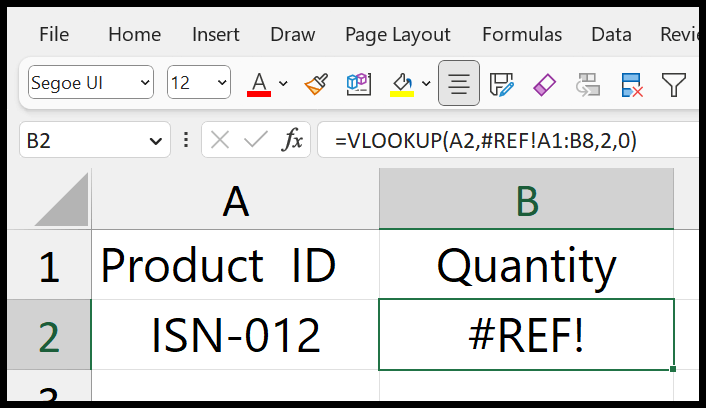This screenshot has height=408, width=706.
Task: Click the formula bar vertical dots handle
Action: click(x=186, y=140)
